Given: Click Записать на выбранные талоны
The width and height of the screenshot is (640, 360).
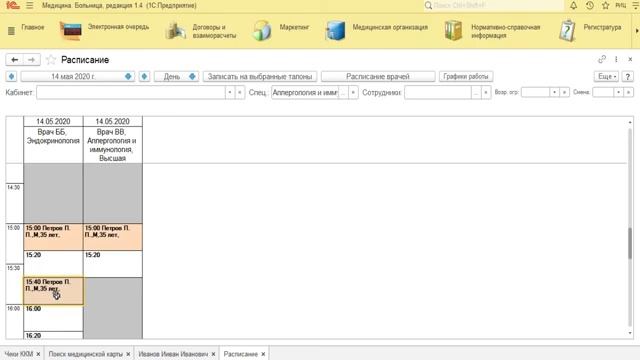Looking at the screenshot, I should pos(260,76).
